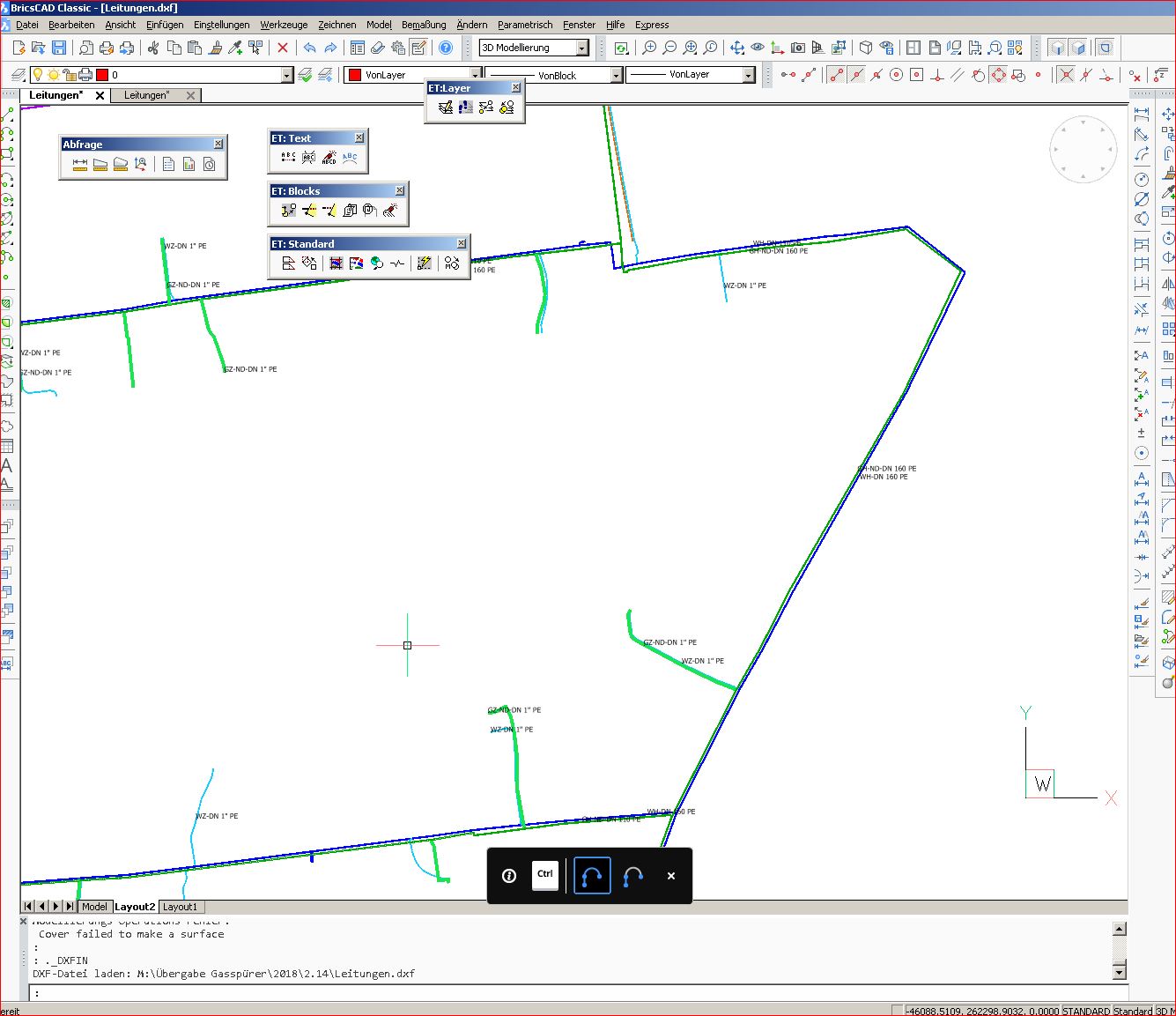Click the Zoom In magnifier icon
1176x1016 pixels.
[x=649, y=48]
